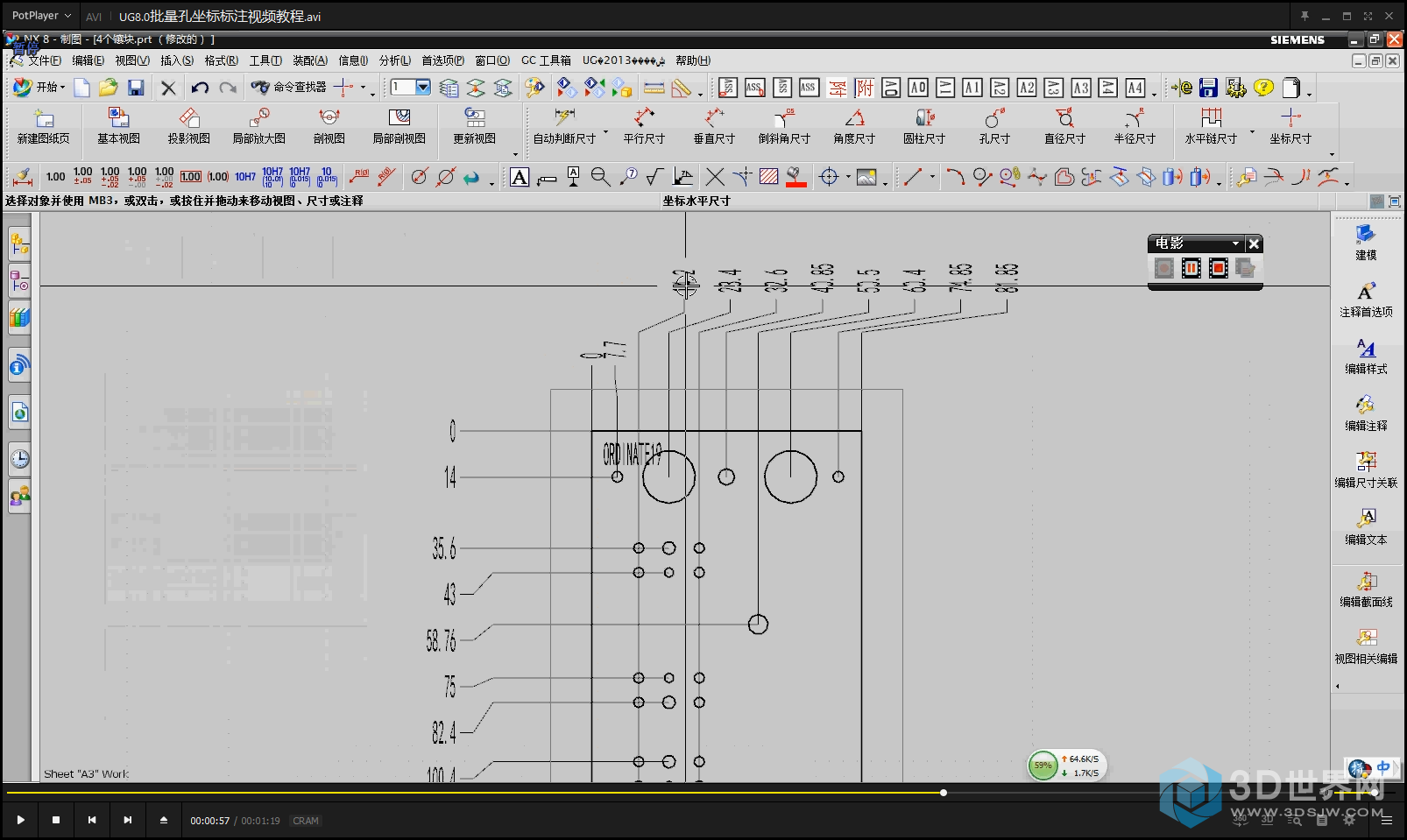Open the 编辑(E) menu
The image size is (1407, 840).
click(x=88, y=60)
